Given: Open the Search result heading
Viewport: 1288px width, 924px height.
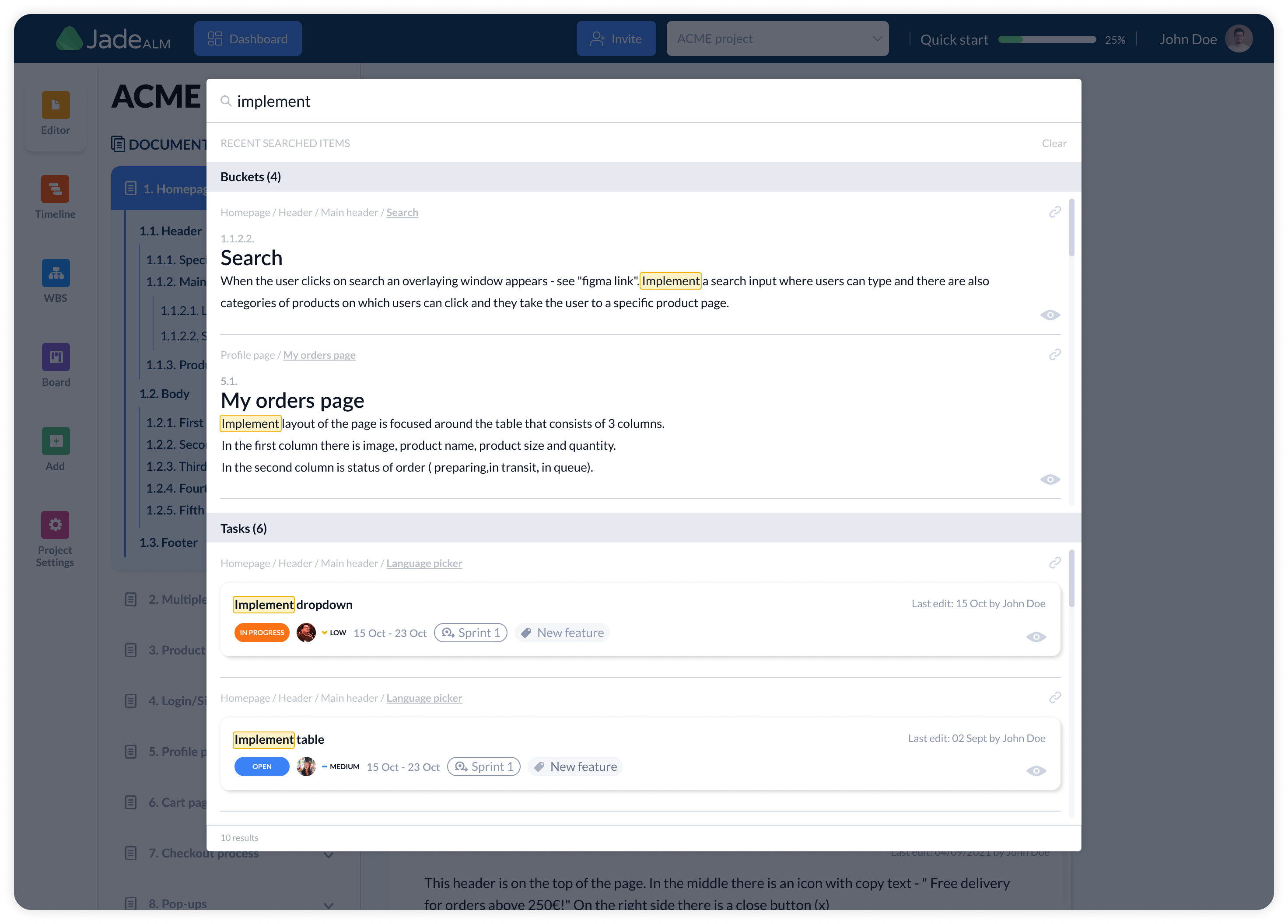Looking at the screenshot, I should (x=252, y=259).
